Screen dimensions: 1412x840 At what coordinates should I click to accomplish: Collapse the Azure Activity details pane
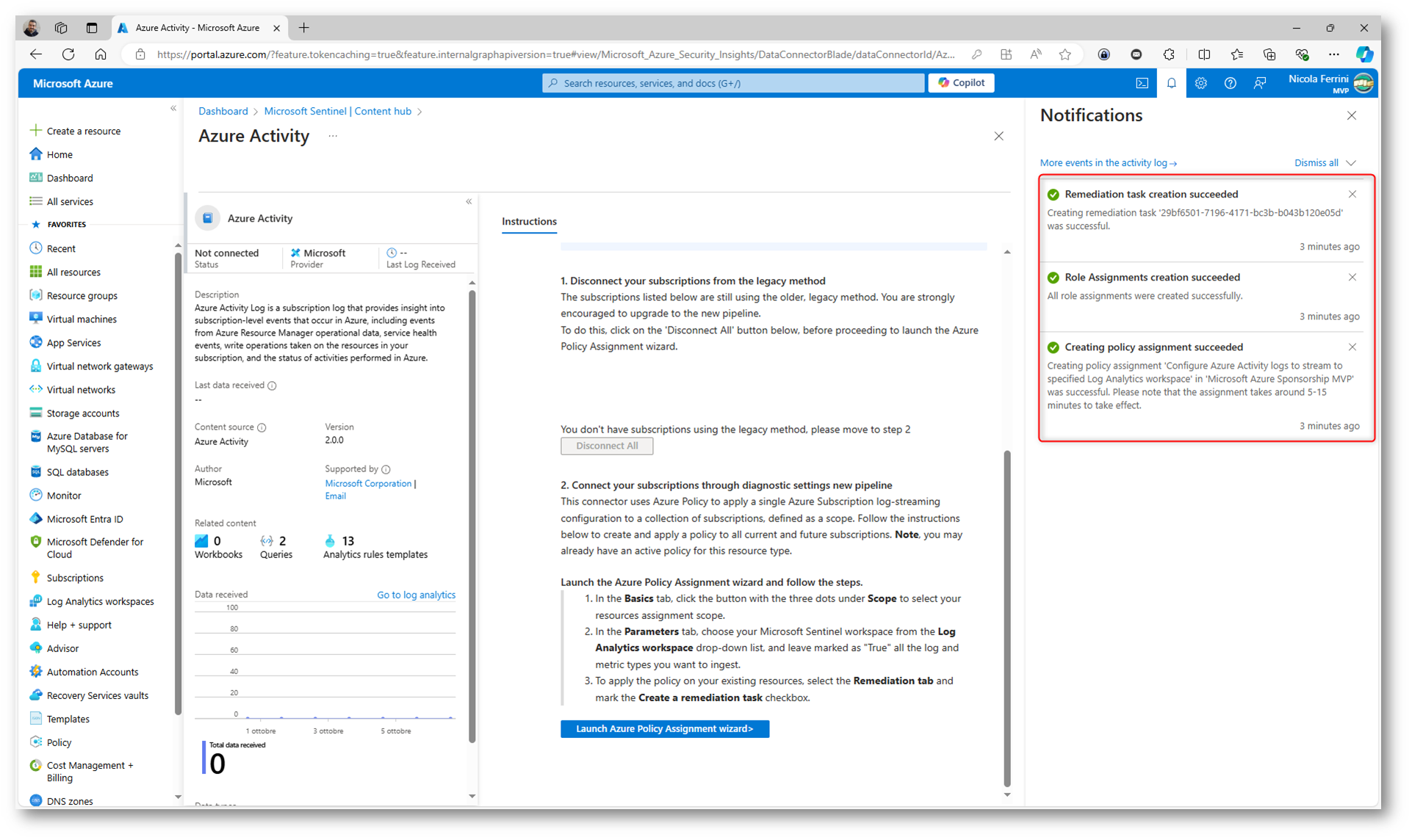point(469,202)
